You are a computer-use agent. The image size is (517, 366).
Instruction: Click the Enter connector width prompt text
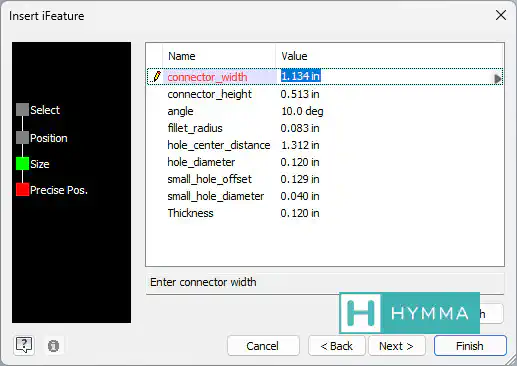tap(203, 282)
